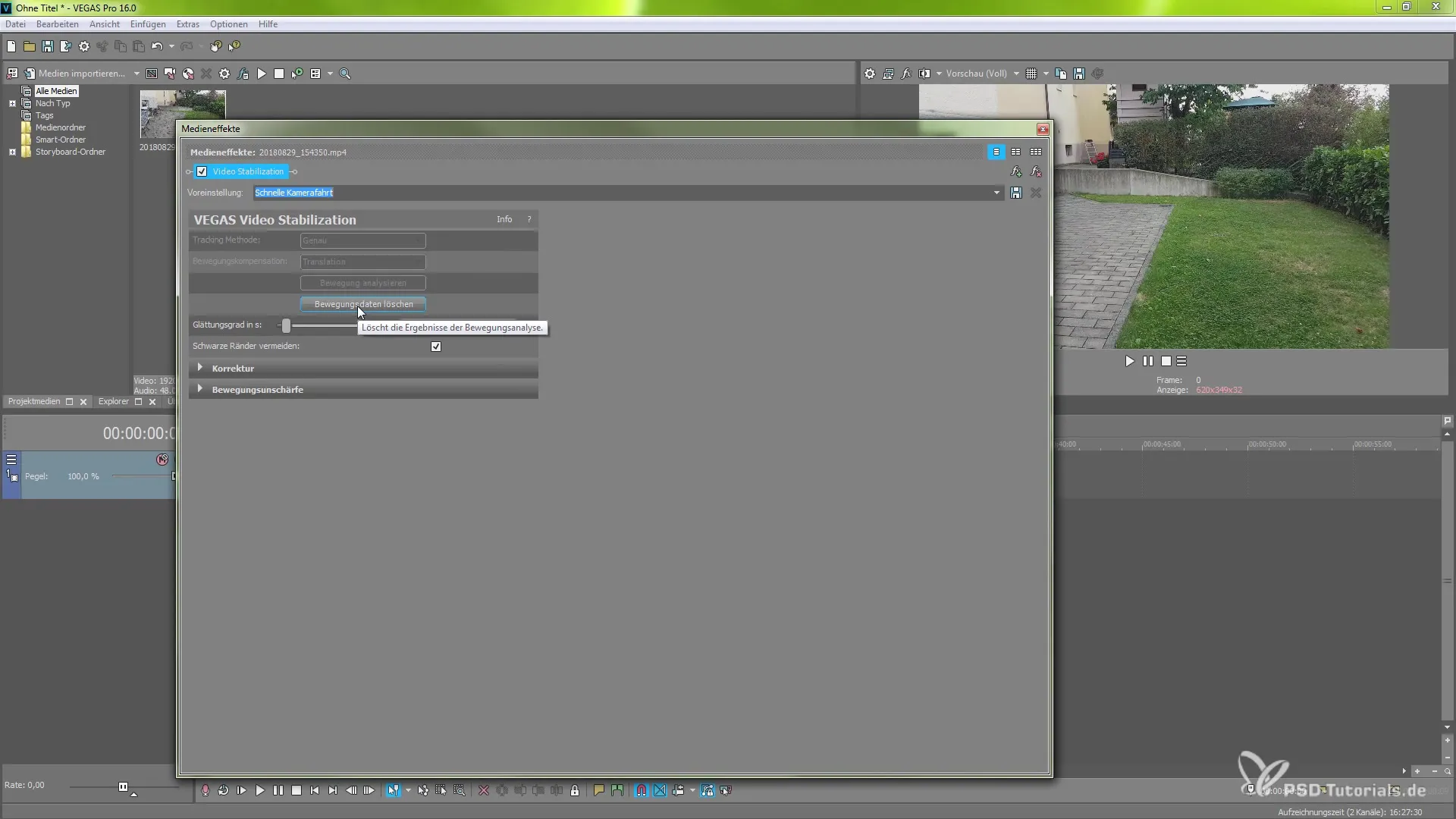Start preview in Project Media toolbar
This screenshot has height=819, width=1456.
click(x=262, y=74)
